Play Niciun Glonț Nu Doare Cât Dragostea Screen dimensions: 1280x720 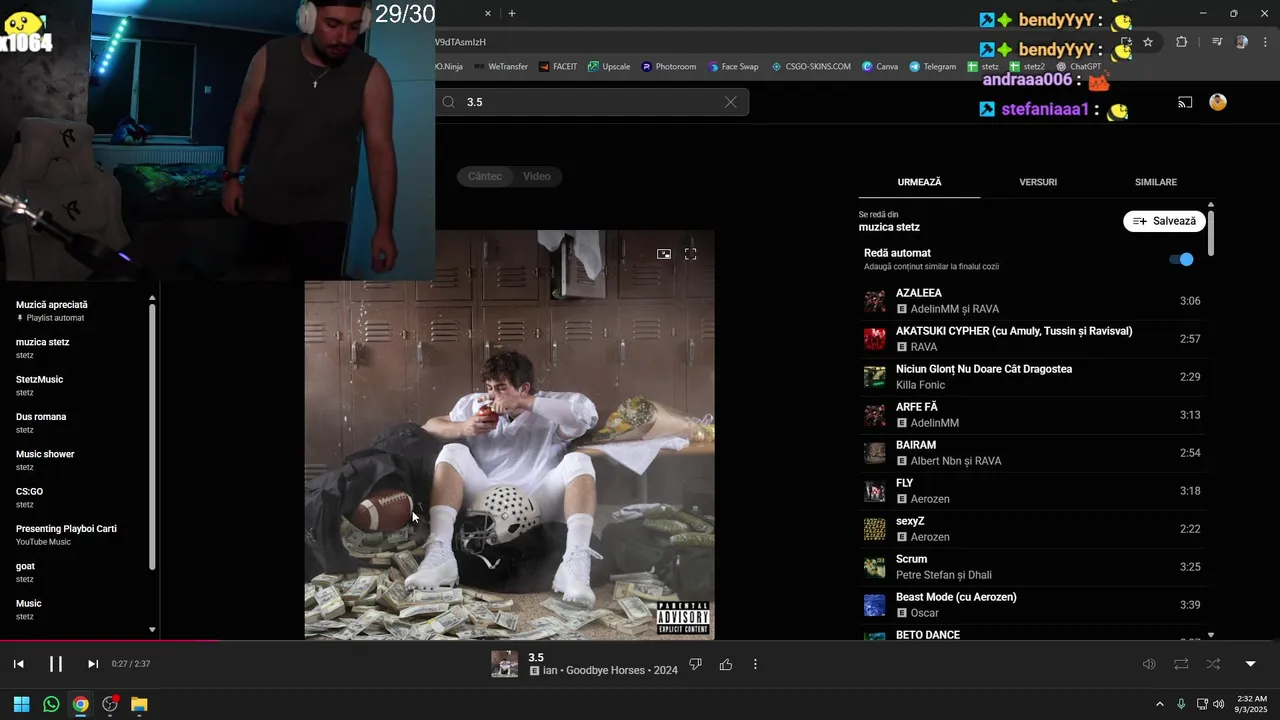pos(1032,377)
